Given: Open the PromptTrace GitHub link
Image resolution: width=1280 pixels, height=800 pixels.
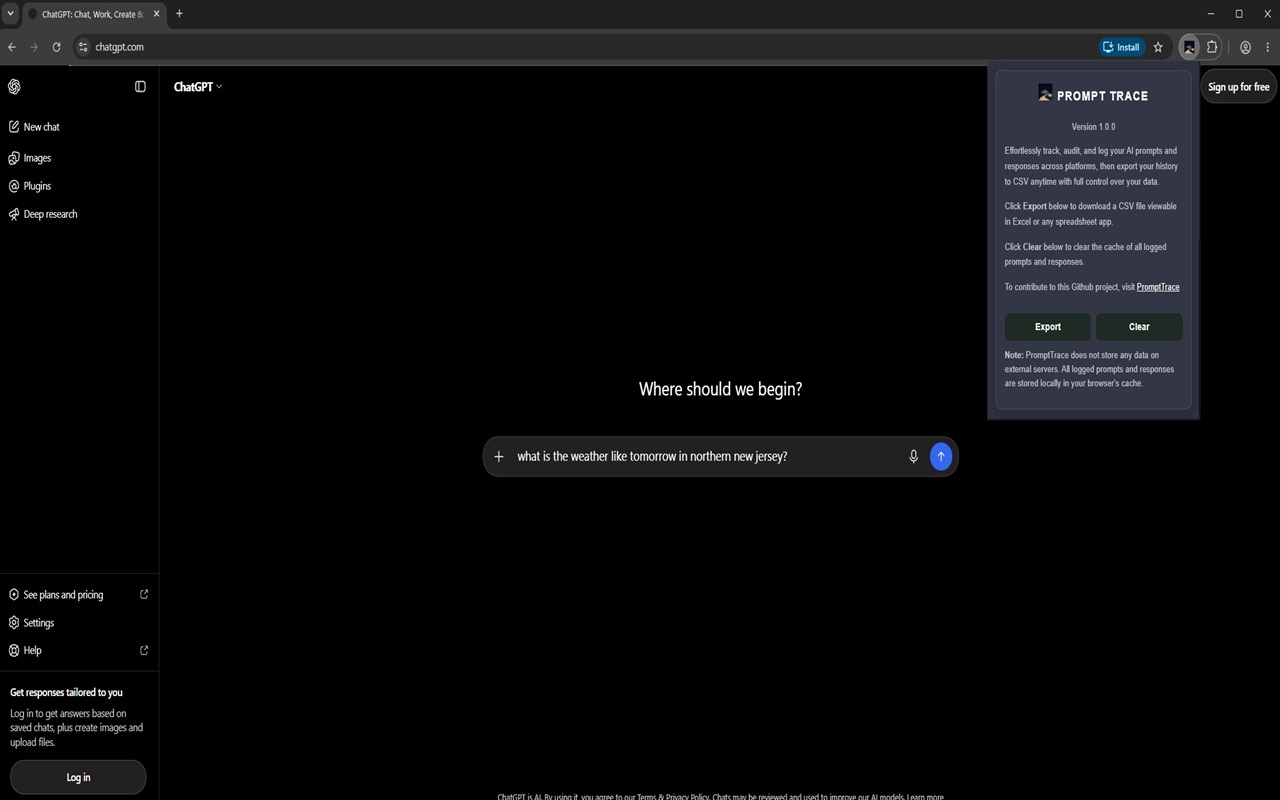Looking at the screenshot, I should point(1158,287).
